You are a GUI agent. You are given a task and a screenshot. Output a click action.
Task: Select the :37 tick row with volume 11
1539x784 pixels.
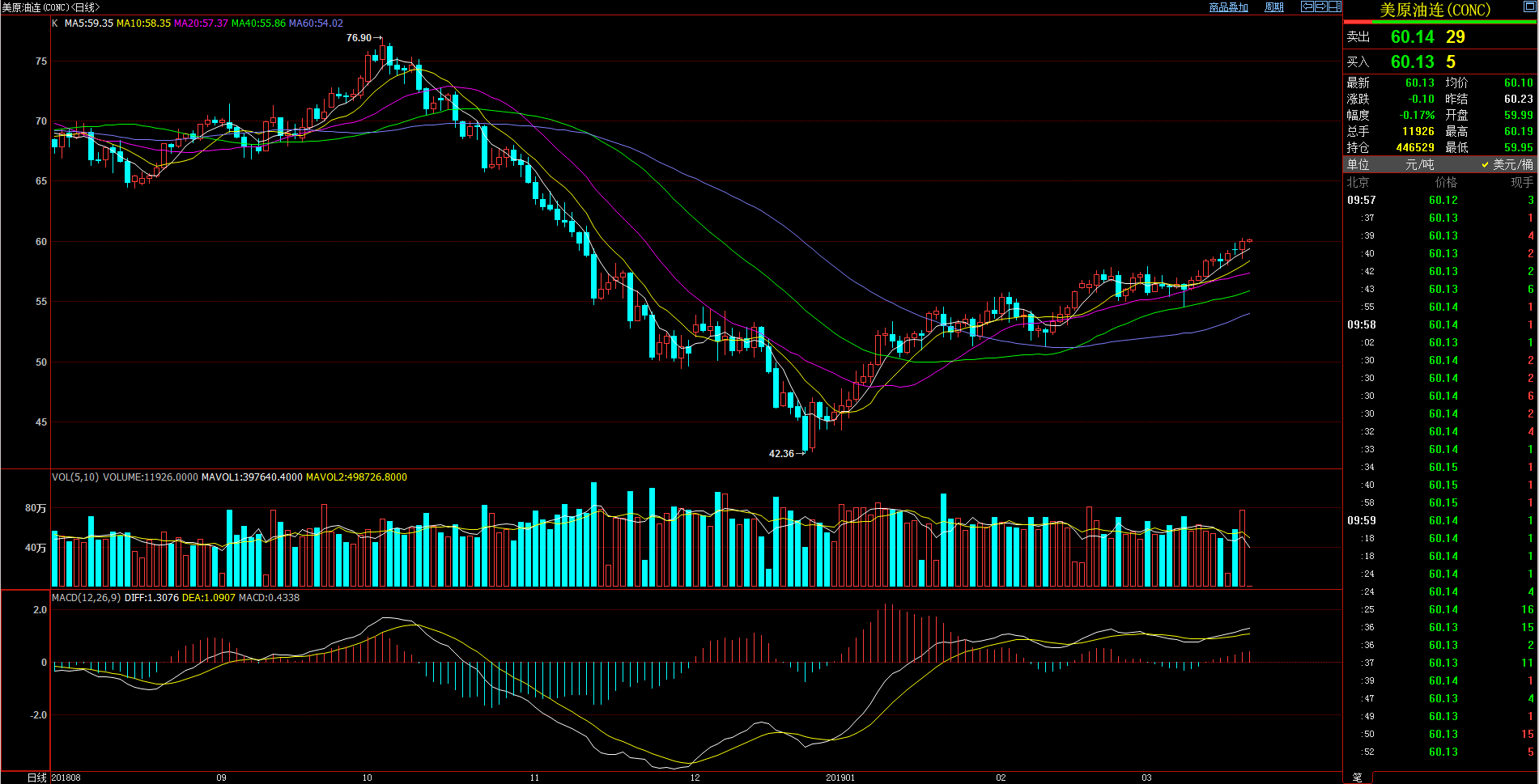tap(1440, 663)
